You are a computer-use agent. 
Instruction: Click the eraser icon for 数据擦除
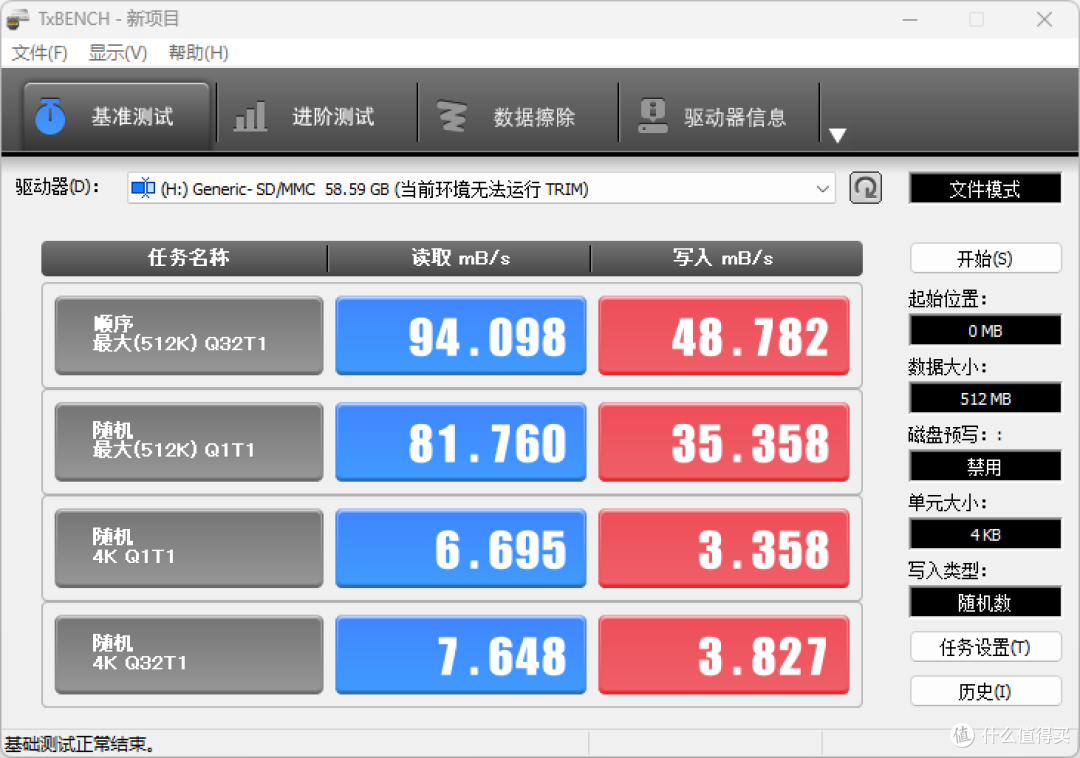click(452, 116)
